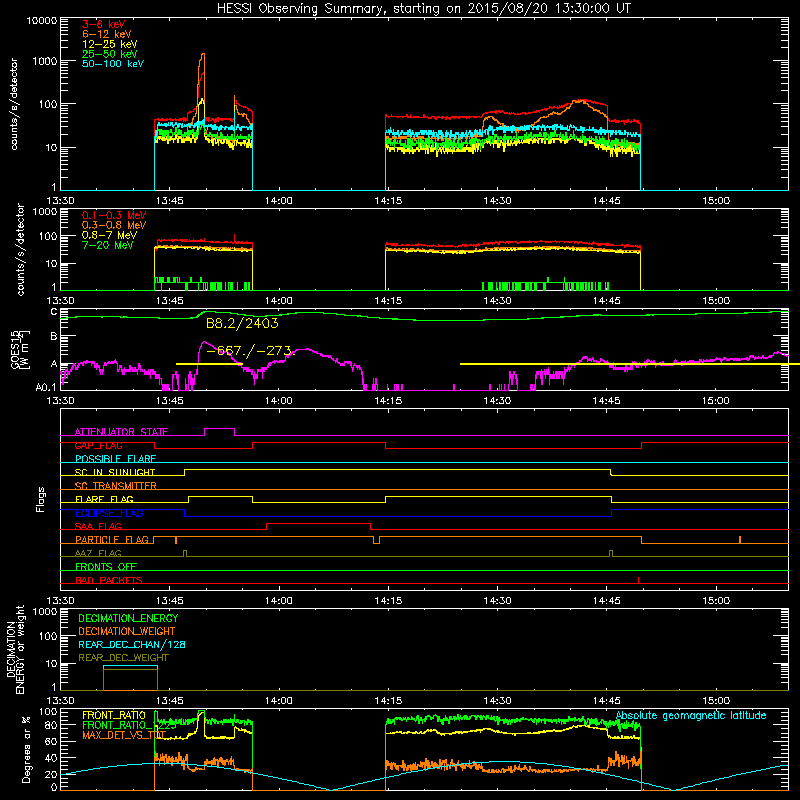Select the cyan 50-100 keV legend label
This screenshot has width=800, height=800.
(113, 64)
